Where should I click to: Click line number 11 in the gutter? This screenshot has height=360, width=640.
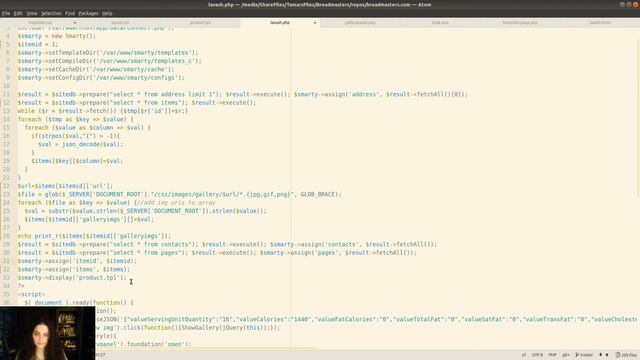pyautogui.click(x=7, y=94)
